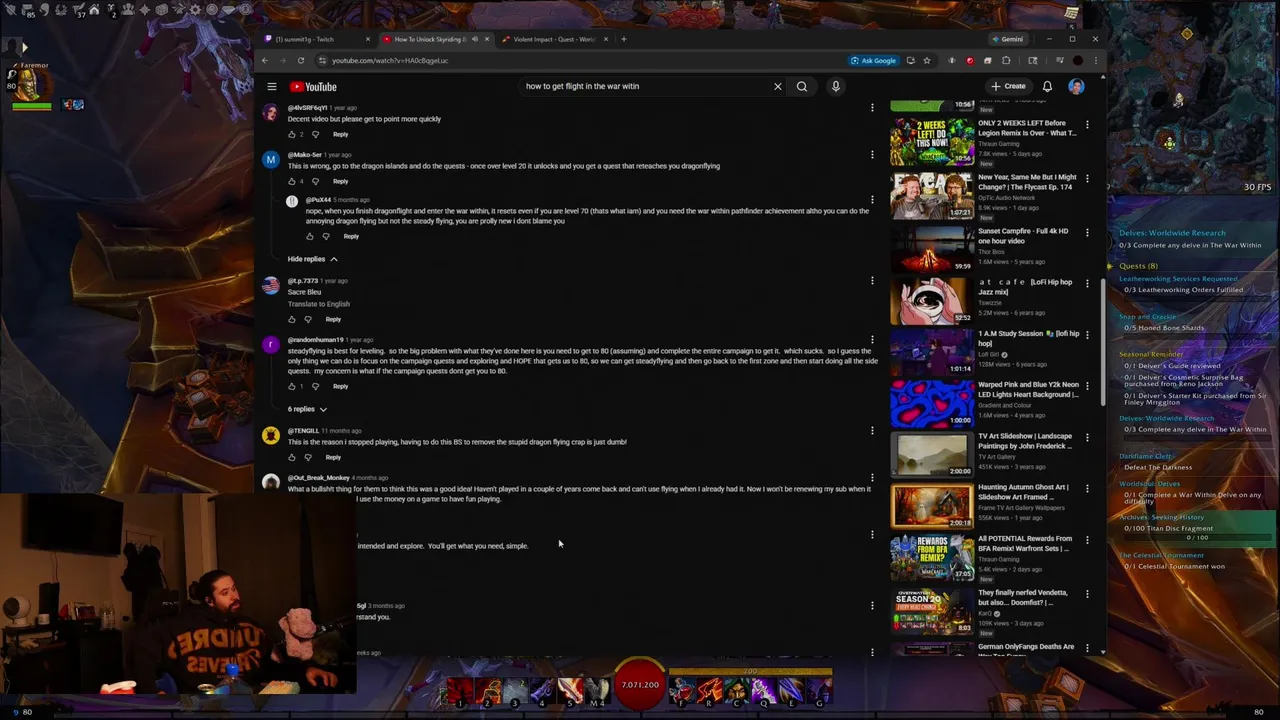The height and width of the screenshot is (720, 1280).
Task: Open browser extensions puzzle icon
Action: click(x=1006, y=60)
